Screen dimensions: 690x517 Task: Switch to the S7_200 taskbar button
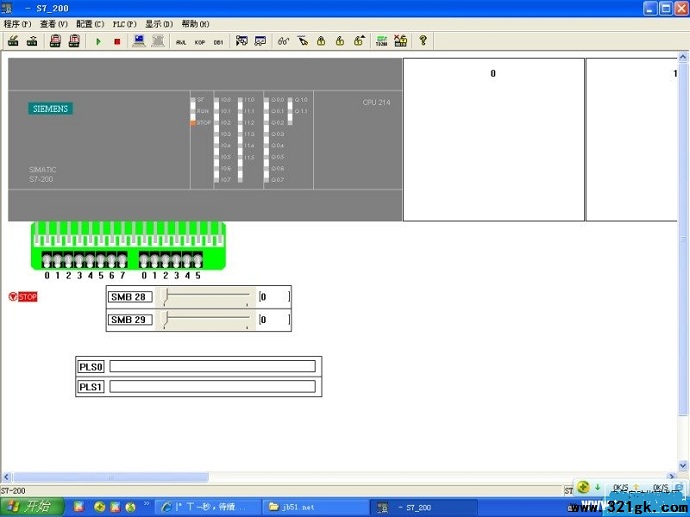[423, 507]
